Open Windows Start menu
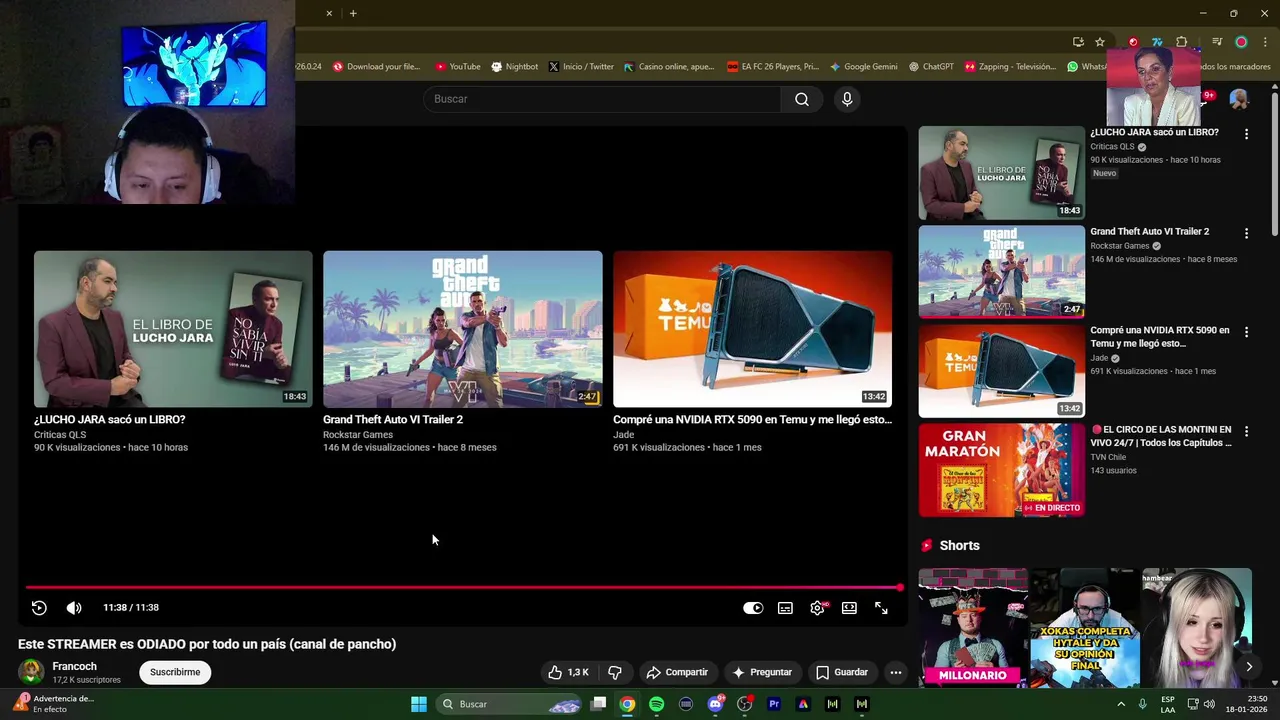The width and height of the screenshot is (1280, 720). (x=419, y=704)
